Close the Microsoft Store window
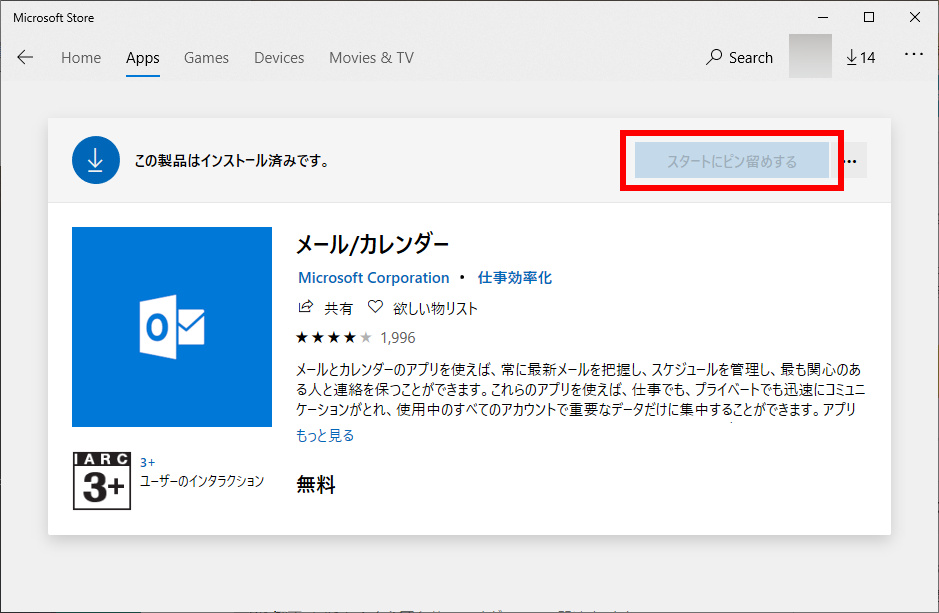Screen dimensions: 939x613 [915, 17]
